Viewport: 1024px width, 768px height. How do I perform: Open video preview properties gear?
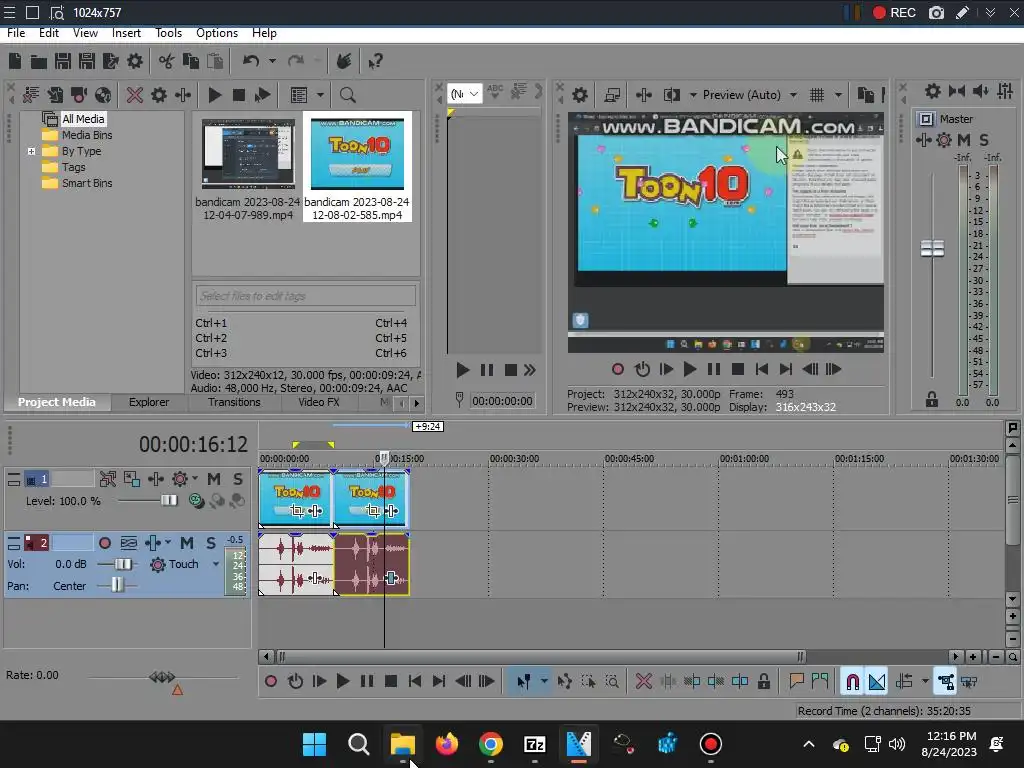click(x=579, y=95)
